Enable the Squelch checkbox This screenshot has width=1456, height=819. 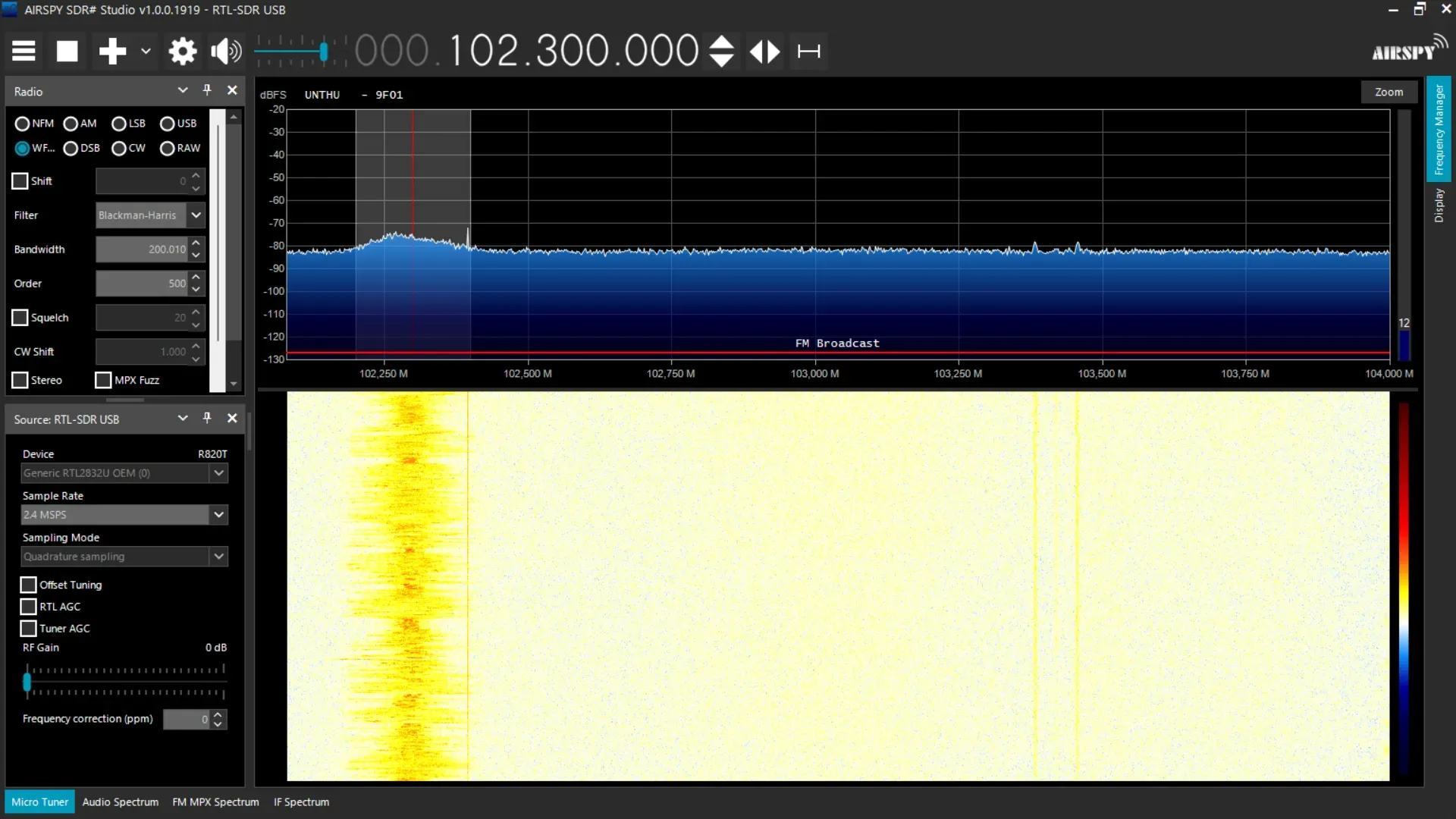pyautogui.click(x=20, y=317)
